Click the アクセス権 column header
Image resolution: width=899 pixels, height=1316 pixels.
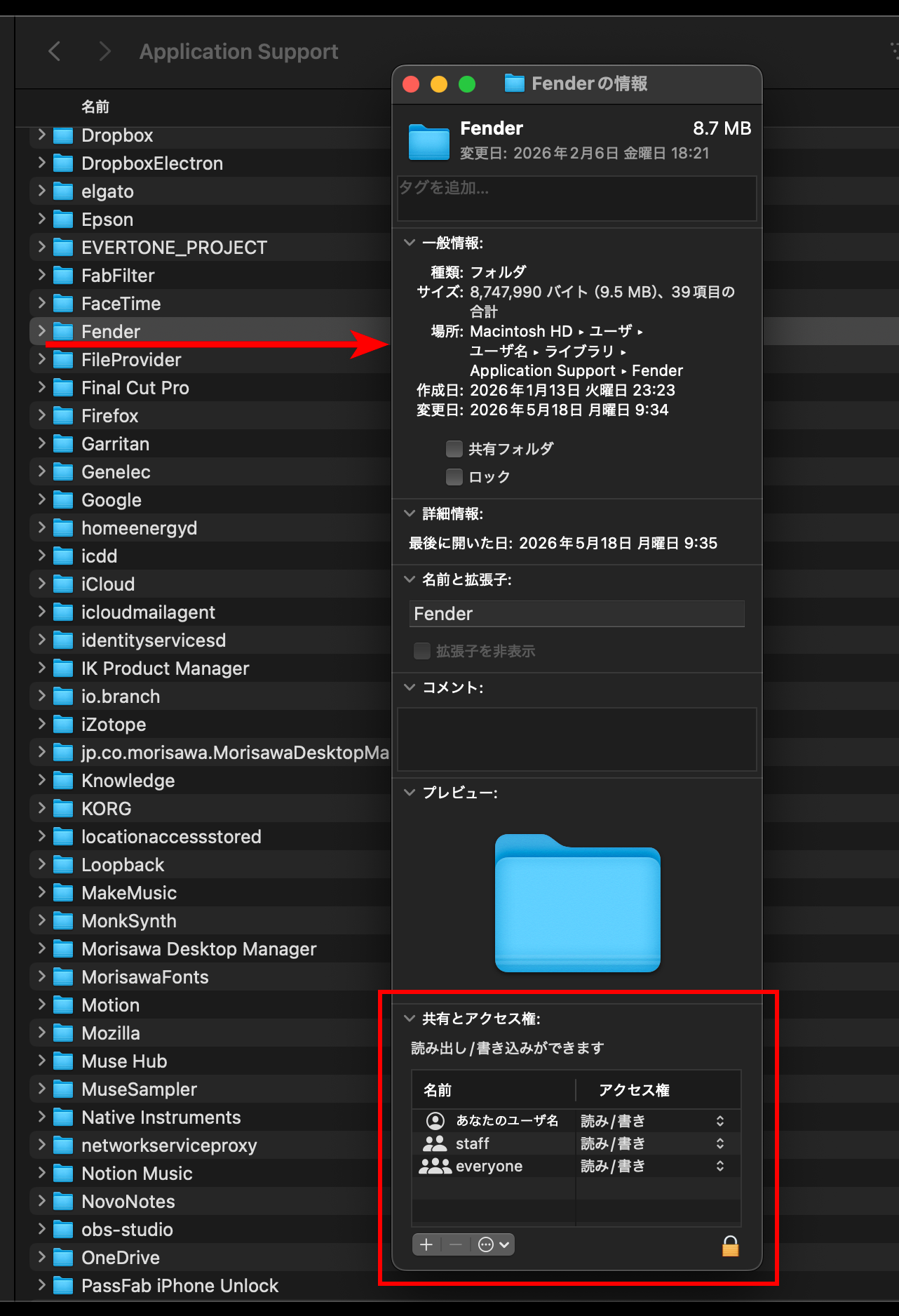pyautogui.click(x=634, y=1090)
